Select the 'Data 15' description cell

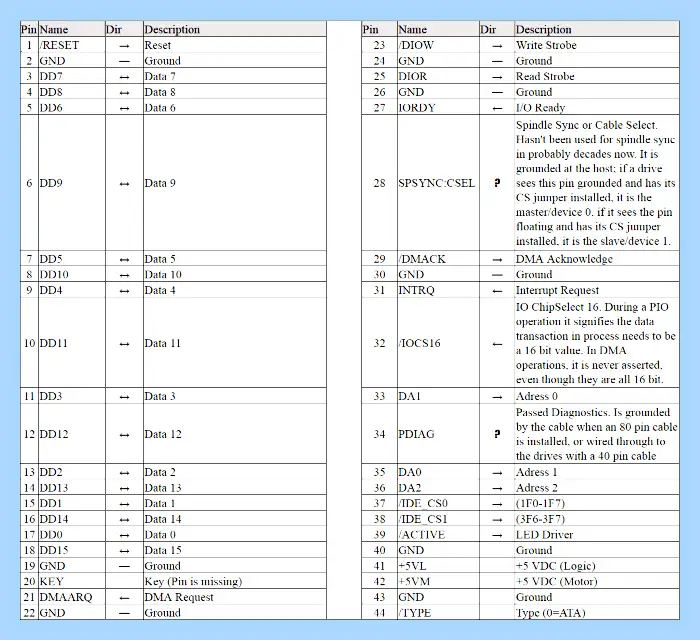pos(235,550)
